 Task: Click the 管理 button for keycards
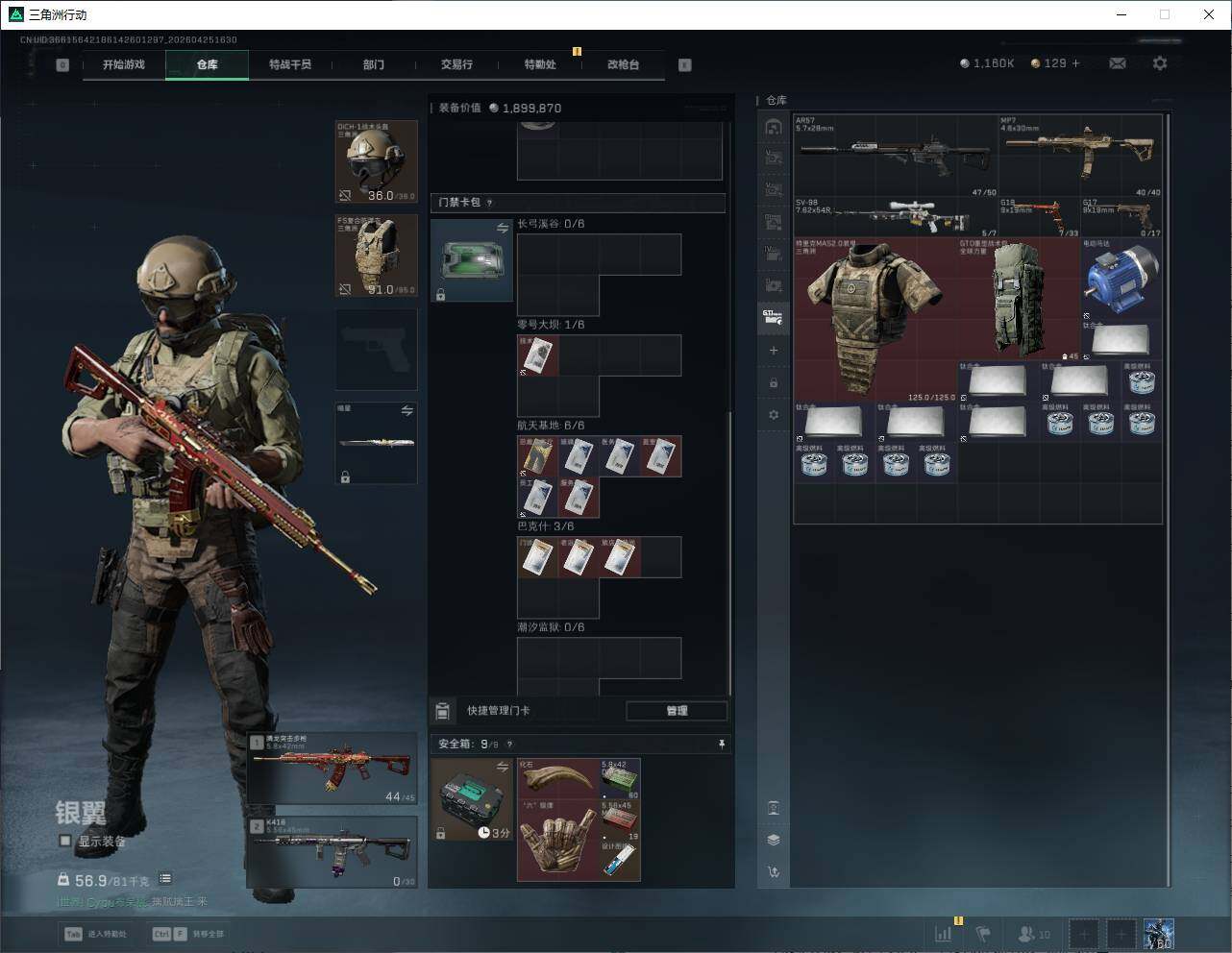(677, 711)
